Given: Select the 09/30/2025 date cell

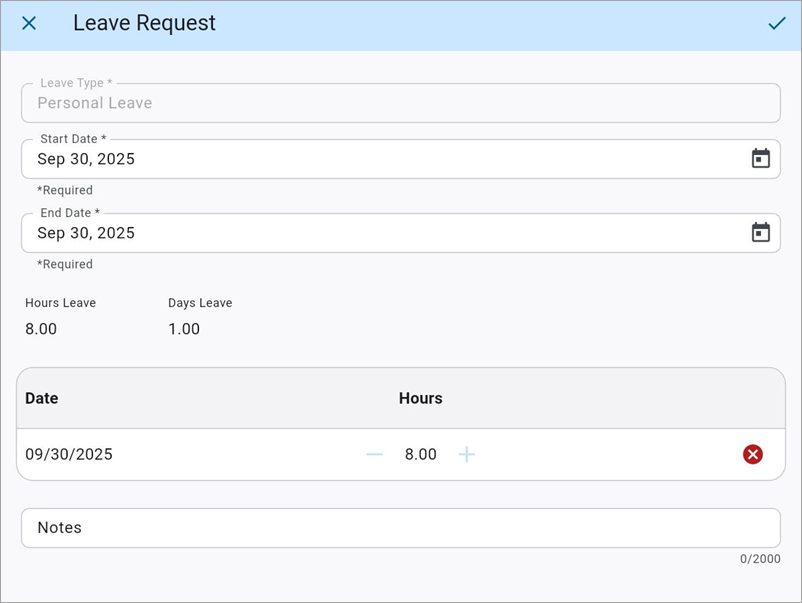Looking at the screenshot, I should [x=69, y=454].
